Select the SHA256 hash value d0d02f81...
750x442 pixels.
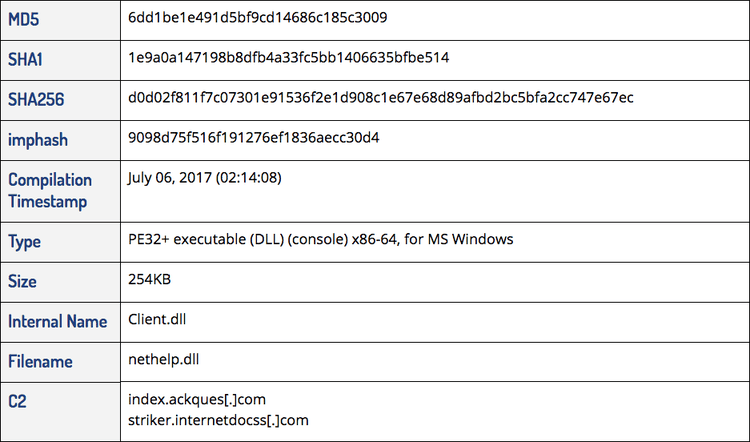(381, 98)
